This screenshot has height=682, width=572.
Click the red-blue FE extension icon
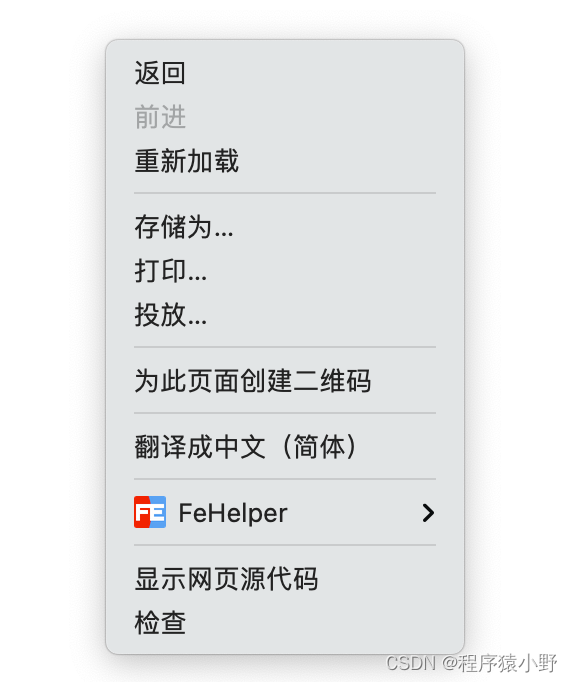(150, 512)
